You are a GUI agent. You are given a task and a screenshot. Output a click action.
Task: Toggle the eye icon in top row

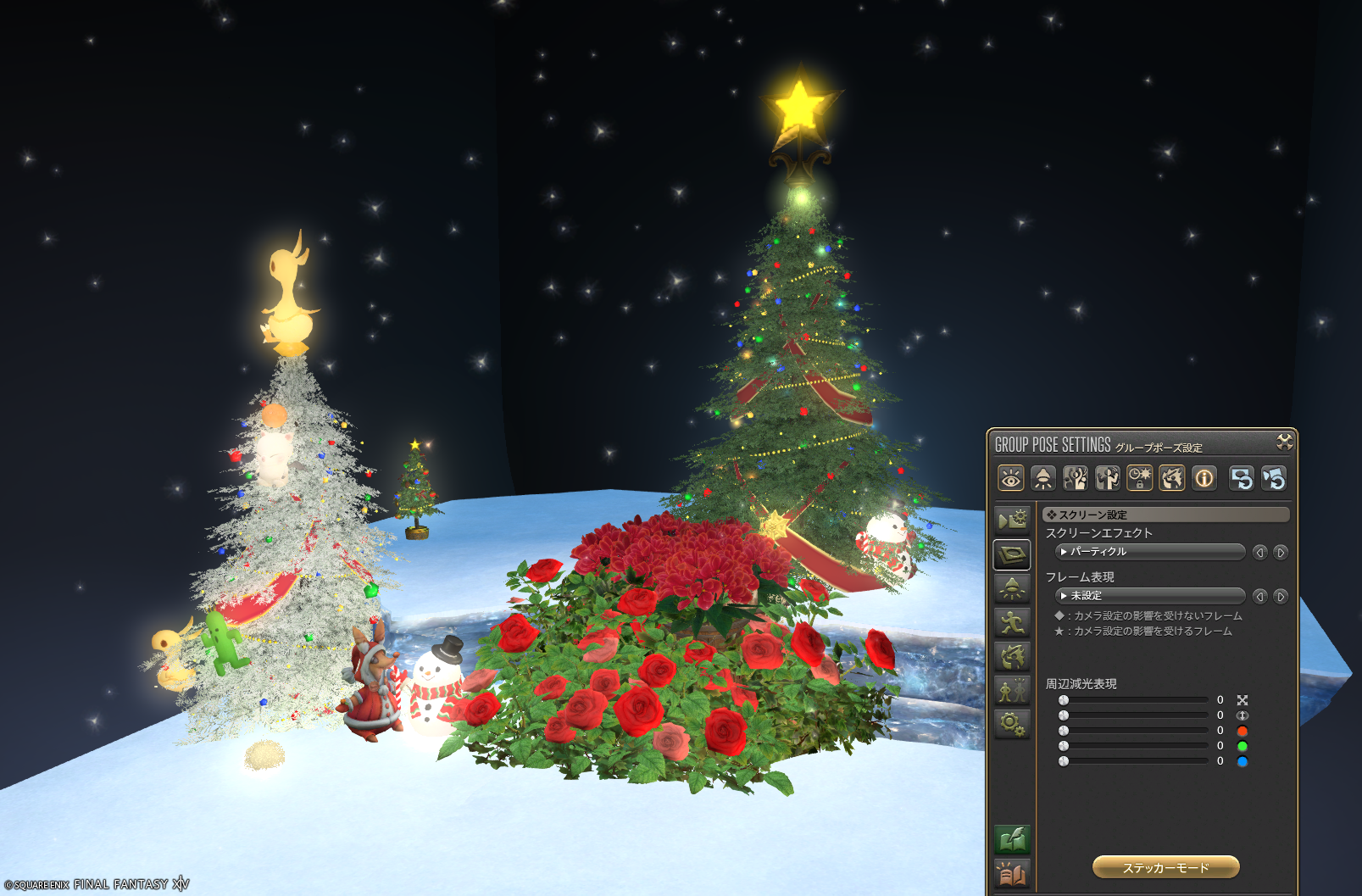[1010, 479]
